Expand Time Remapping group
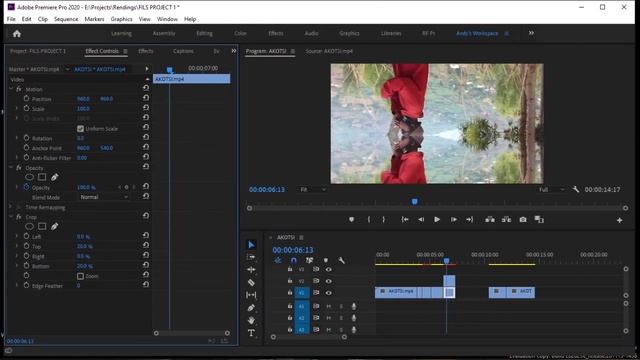Screen dimensions: 640x360 point(11,207)
